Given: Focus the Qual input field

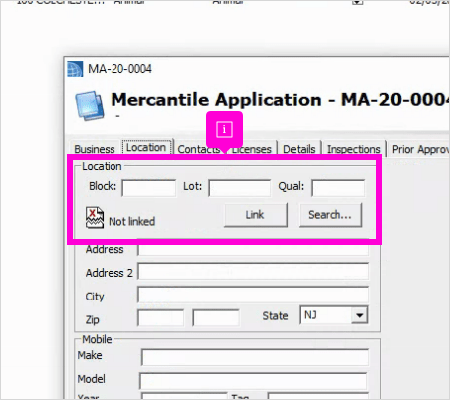Looking at the screenshot, I should [338, 188].
